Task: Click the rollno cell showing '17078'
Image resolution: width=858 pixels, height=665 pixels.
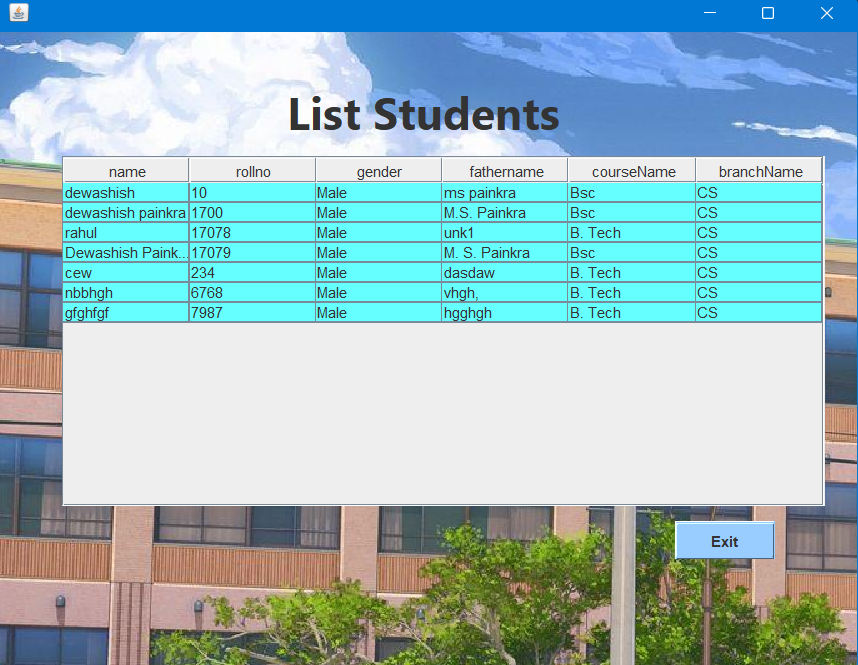Action: [252, 232]
